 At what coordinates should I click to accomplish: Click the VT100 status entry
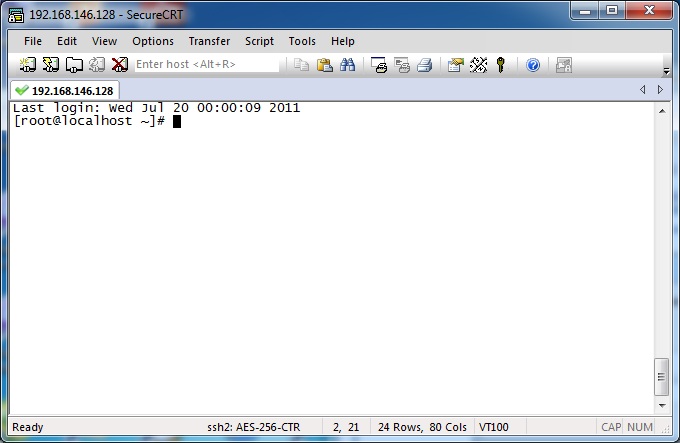(x=494, y=427)
